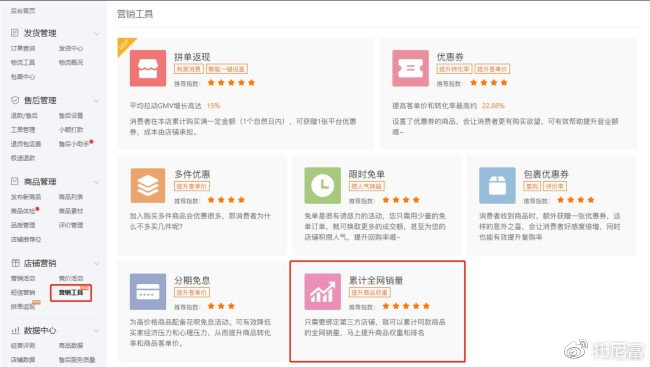Click the 发货管理 section icon

point(15,32)
